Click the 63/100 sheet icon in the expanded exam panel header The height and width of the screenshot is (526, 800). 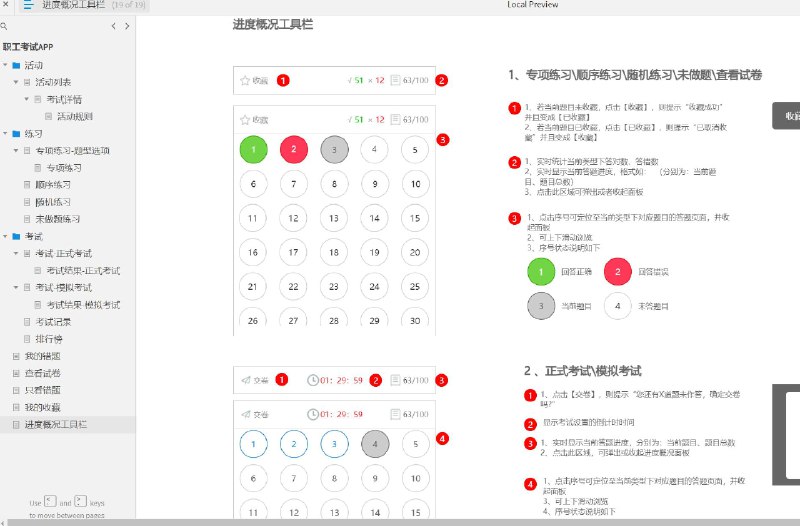coord(395,414)
